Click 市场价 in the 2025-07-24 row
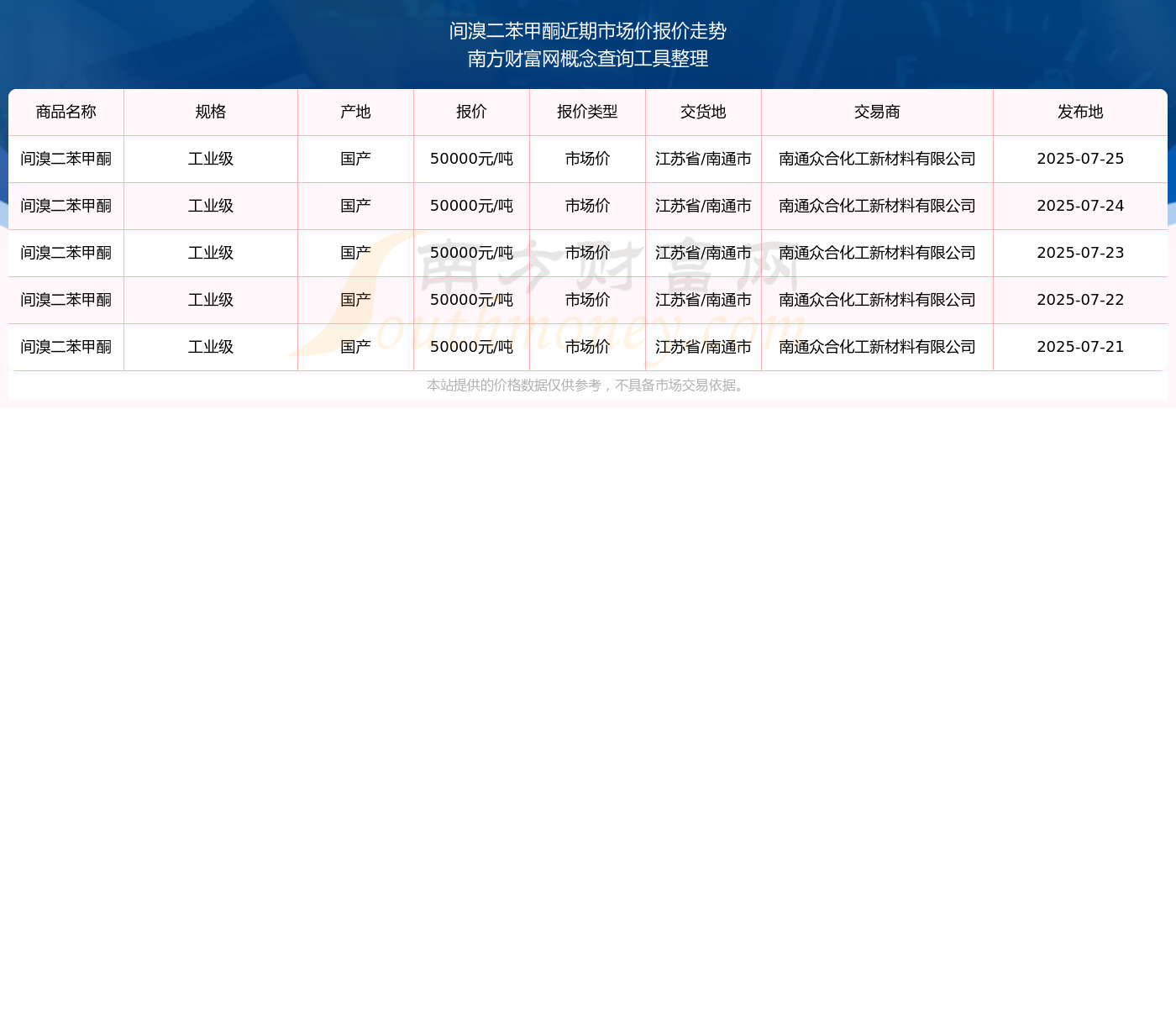 [587, 206]
